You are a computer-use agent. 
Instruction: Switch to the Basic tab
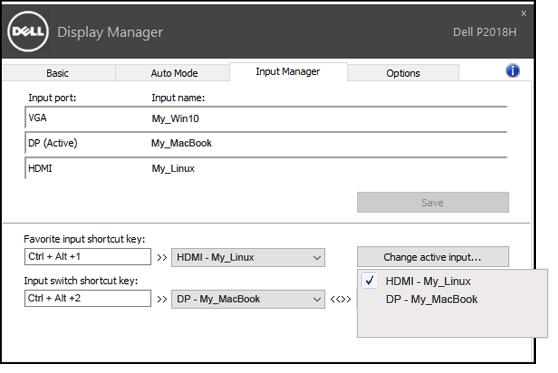click(x=59, y=73)
